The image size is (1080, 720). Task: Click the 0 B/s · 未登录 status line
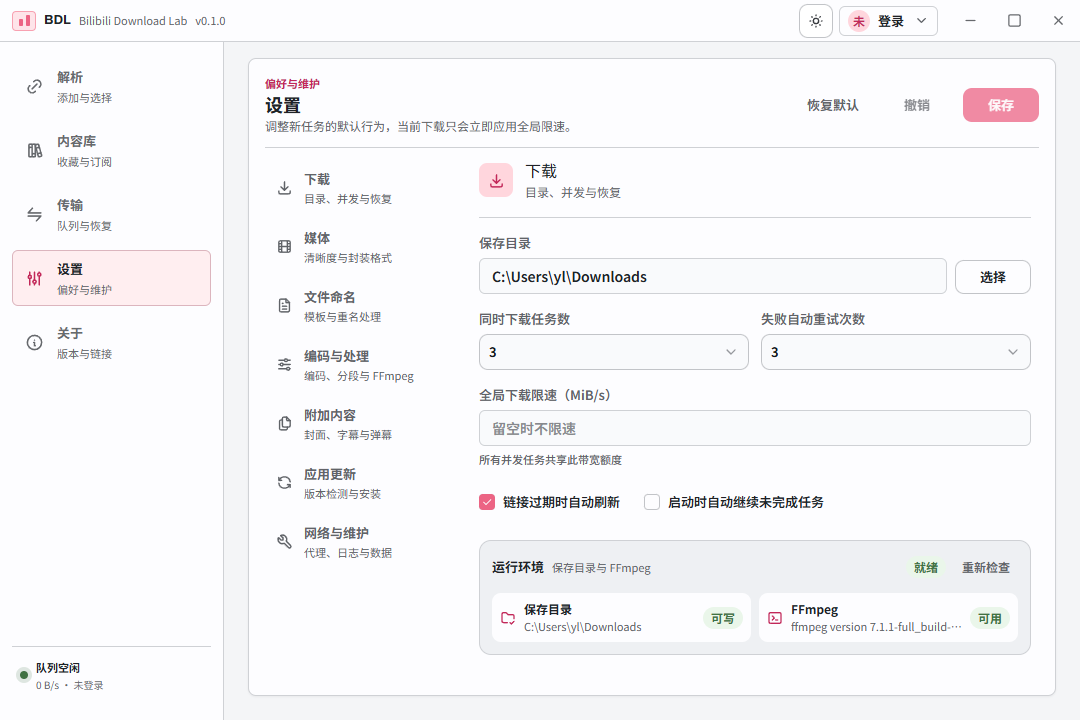coord(70,686)
